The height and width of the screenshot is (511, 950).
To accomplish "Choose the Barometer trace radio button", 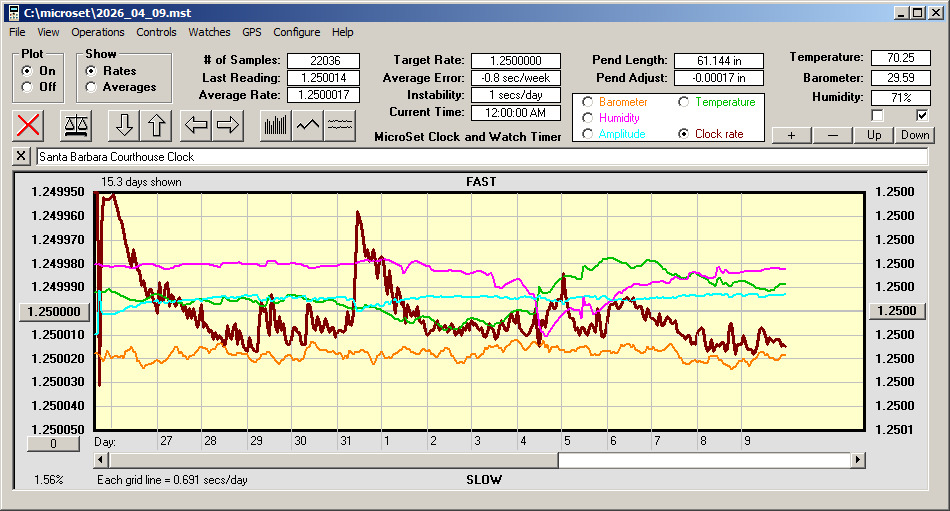I will click(587, 102).
